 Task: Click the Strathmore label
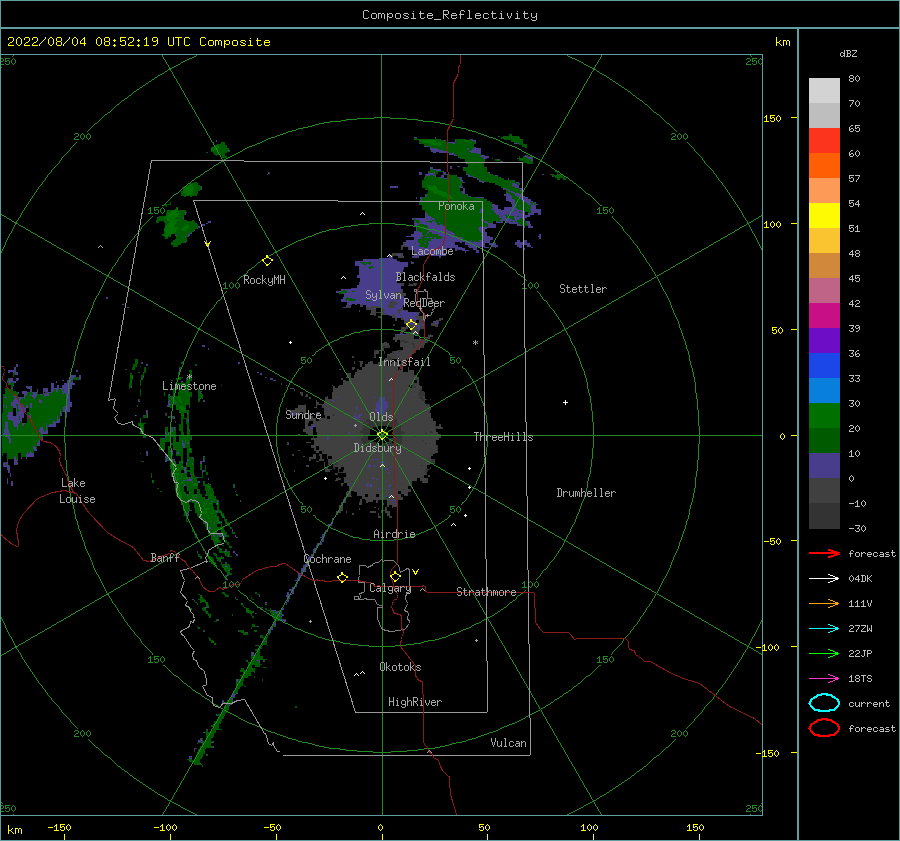(x=486, y=592)
